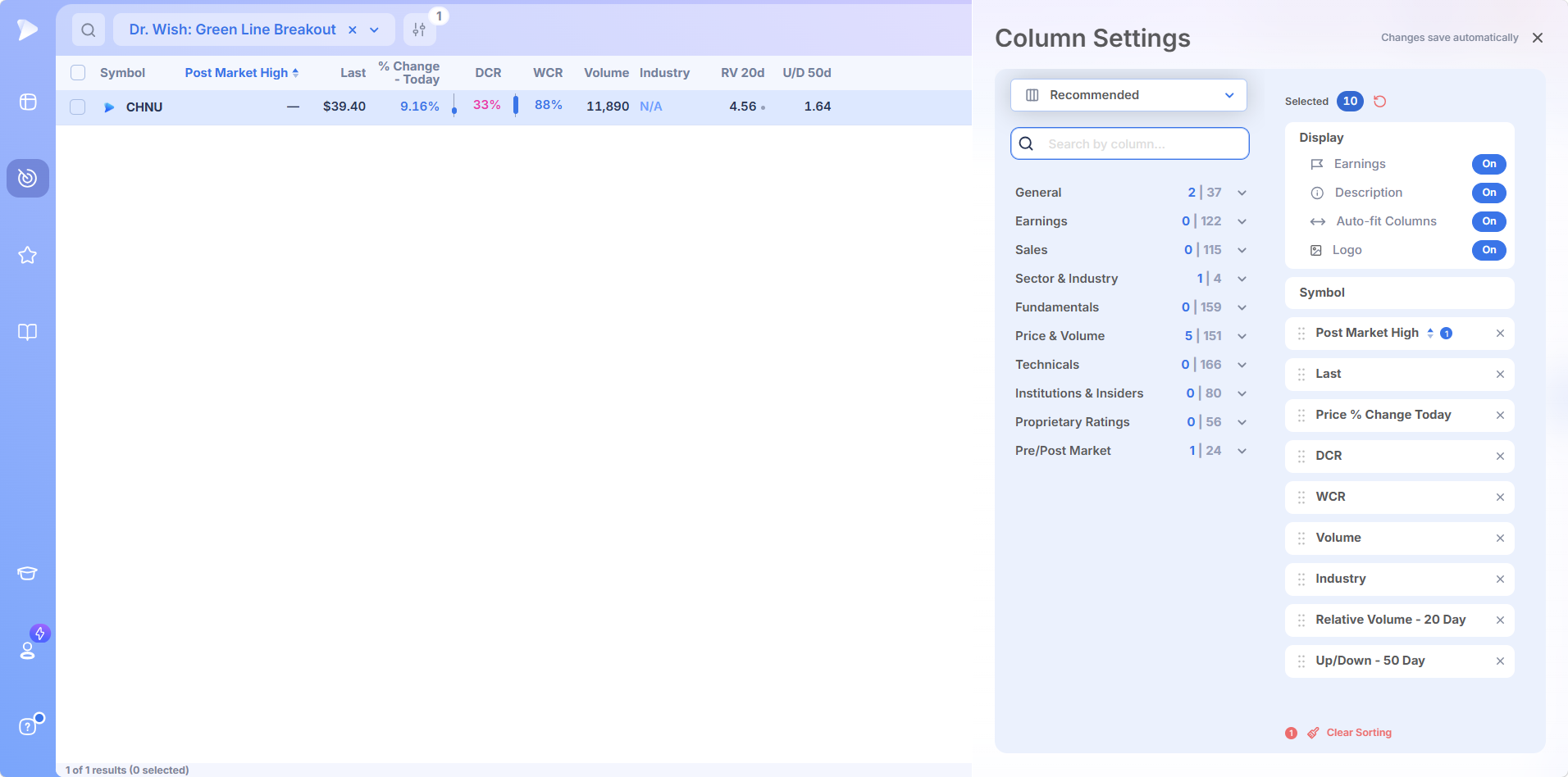Check the select-all checkbox in table header
This screenshot has width=1568, height=777.
[x=78, y=73]
